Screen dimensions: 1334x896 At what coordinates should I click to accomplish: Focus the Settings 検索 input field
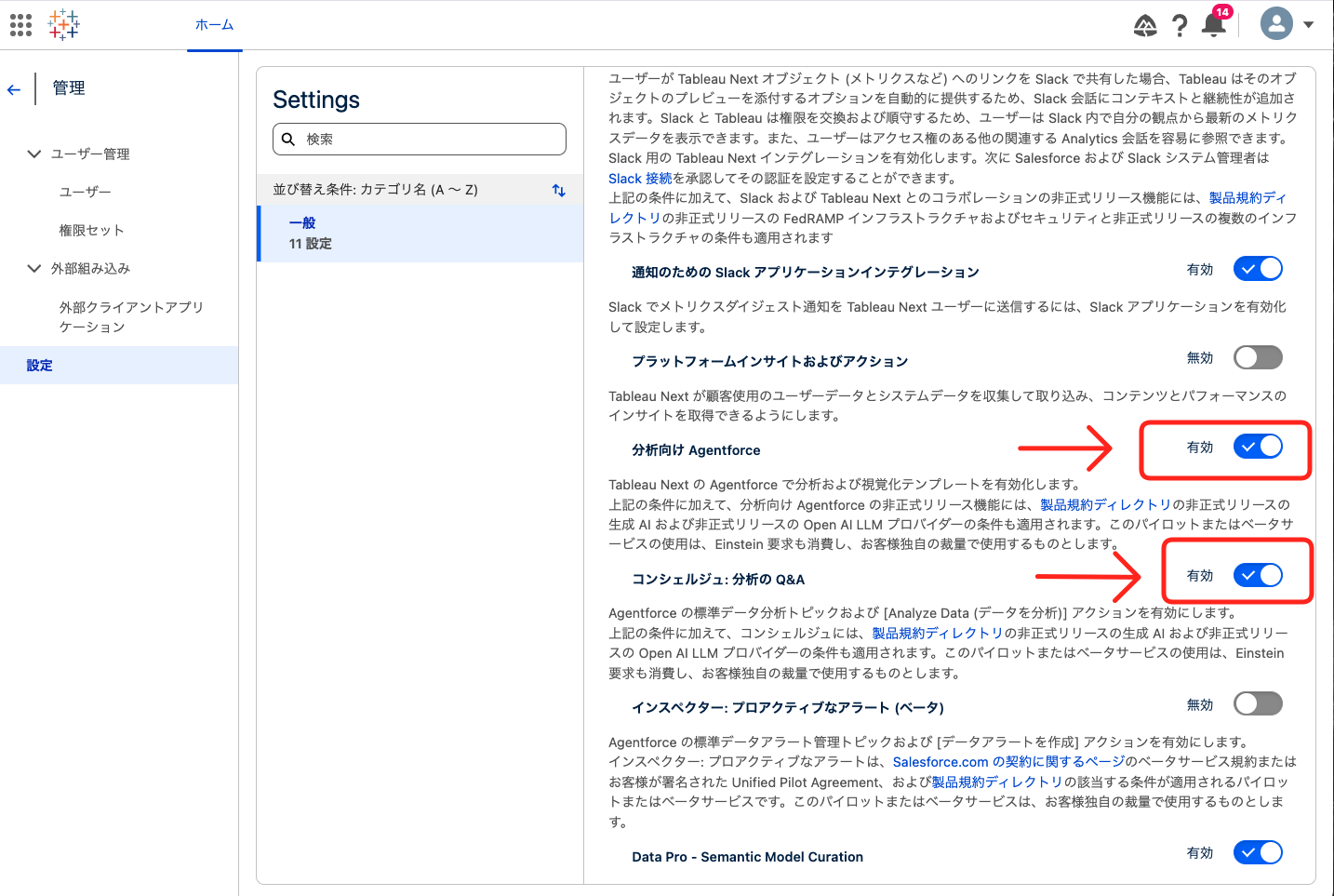[x=420, y=139]
